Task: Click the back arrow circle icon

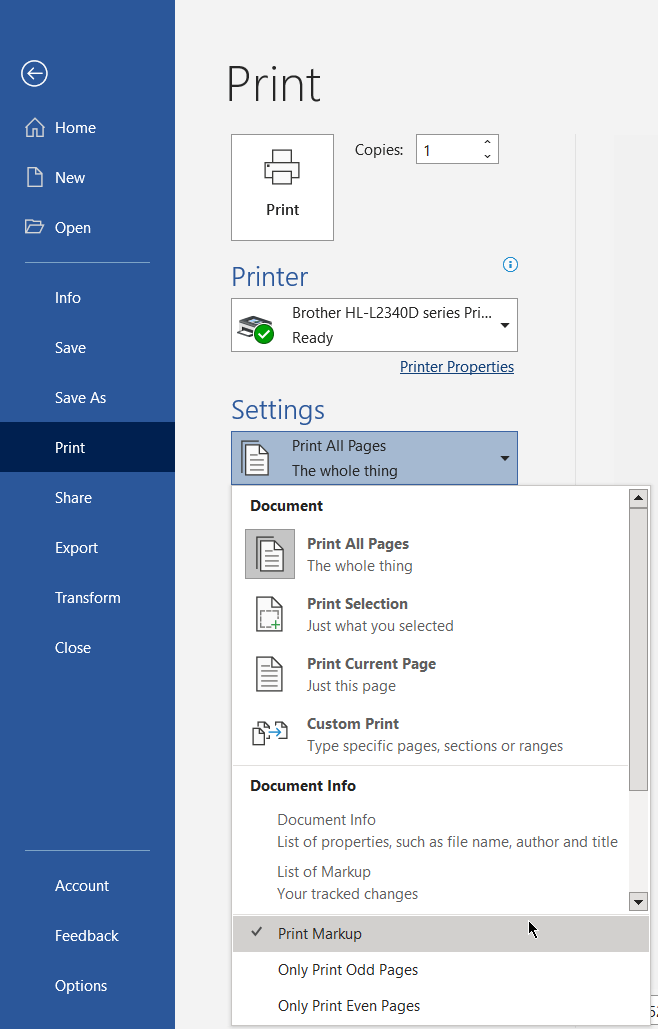Action: pyautogui.click(x=34, y=73)
